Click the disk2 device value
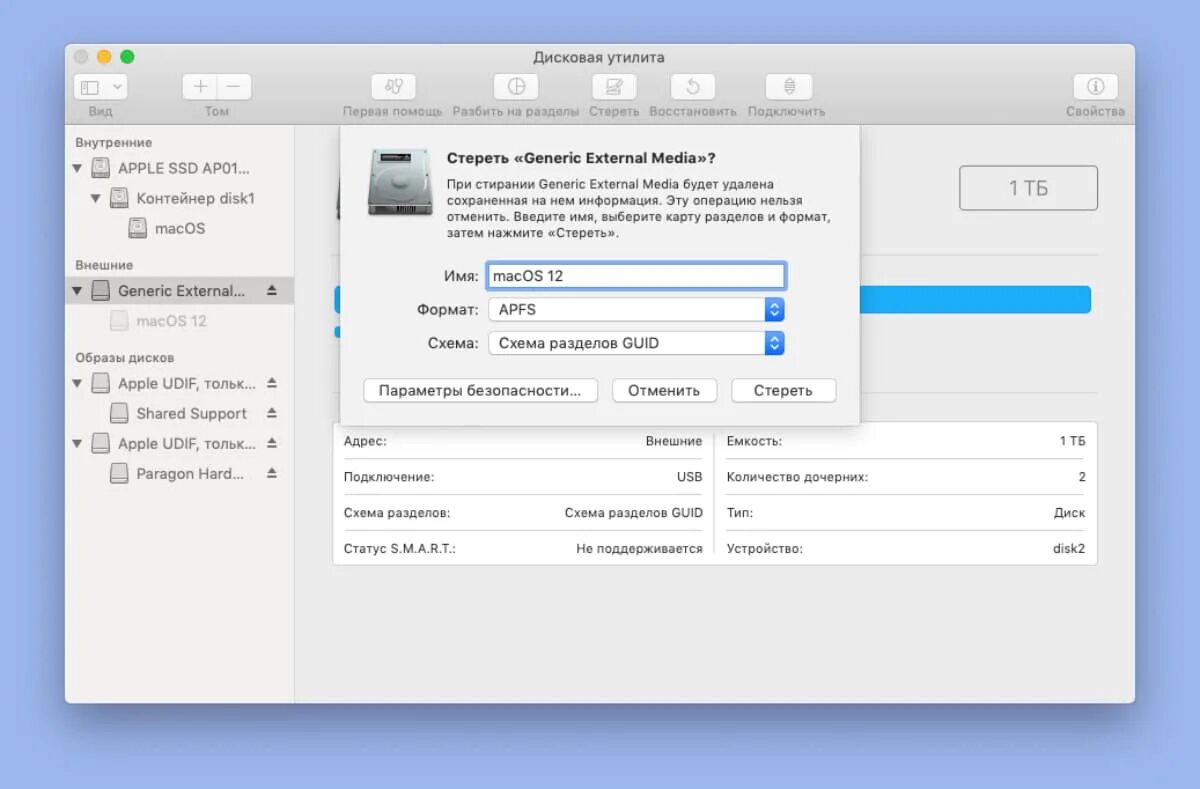Viewport: 1200px width, 789px height. 1068,549
